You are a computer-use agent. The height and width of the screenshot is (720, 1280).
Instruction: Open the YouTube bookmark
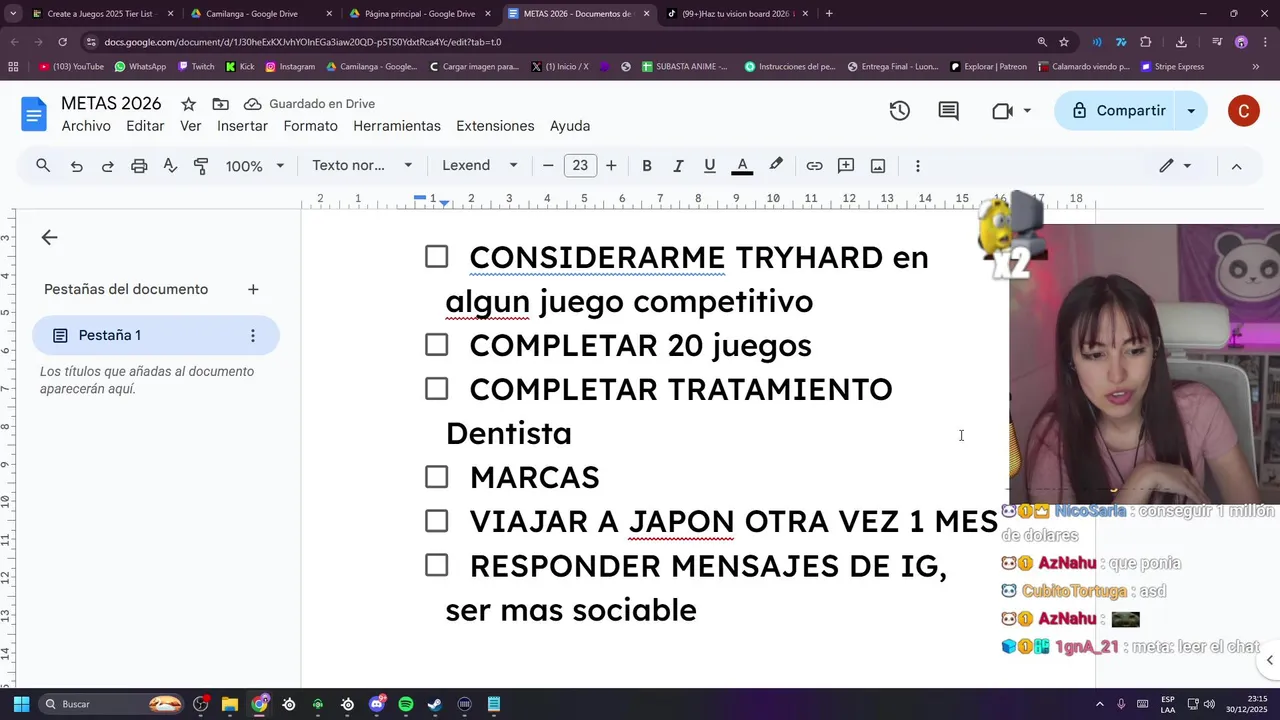pos(71,67)
